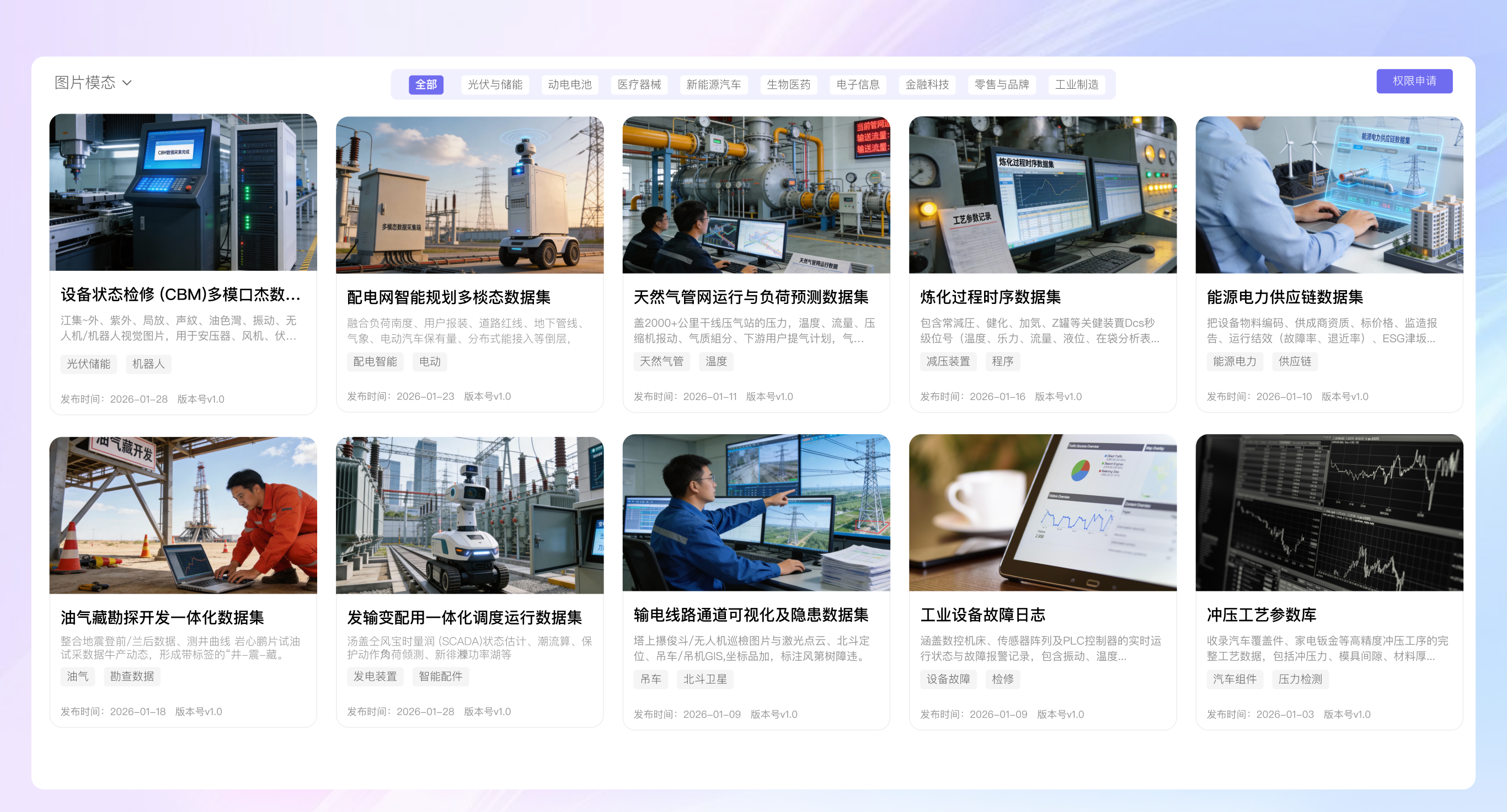
Task: Click the 权限申请 button
Action: [x=1413, y=81]
